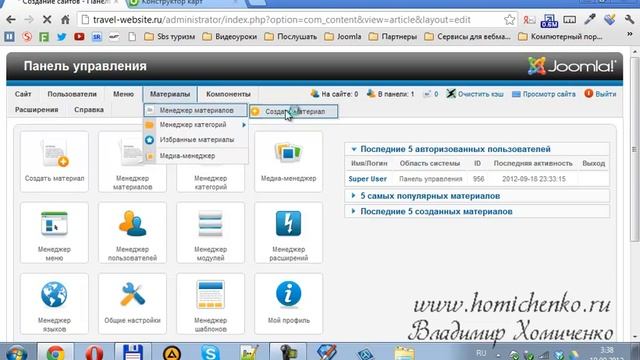Image resolution: width=640 pixels, height=360 pixels.
Task: Open the Меню menu item
Action: tap(123, 94)
